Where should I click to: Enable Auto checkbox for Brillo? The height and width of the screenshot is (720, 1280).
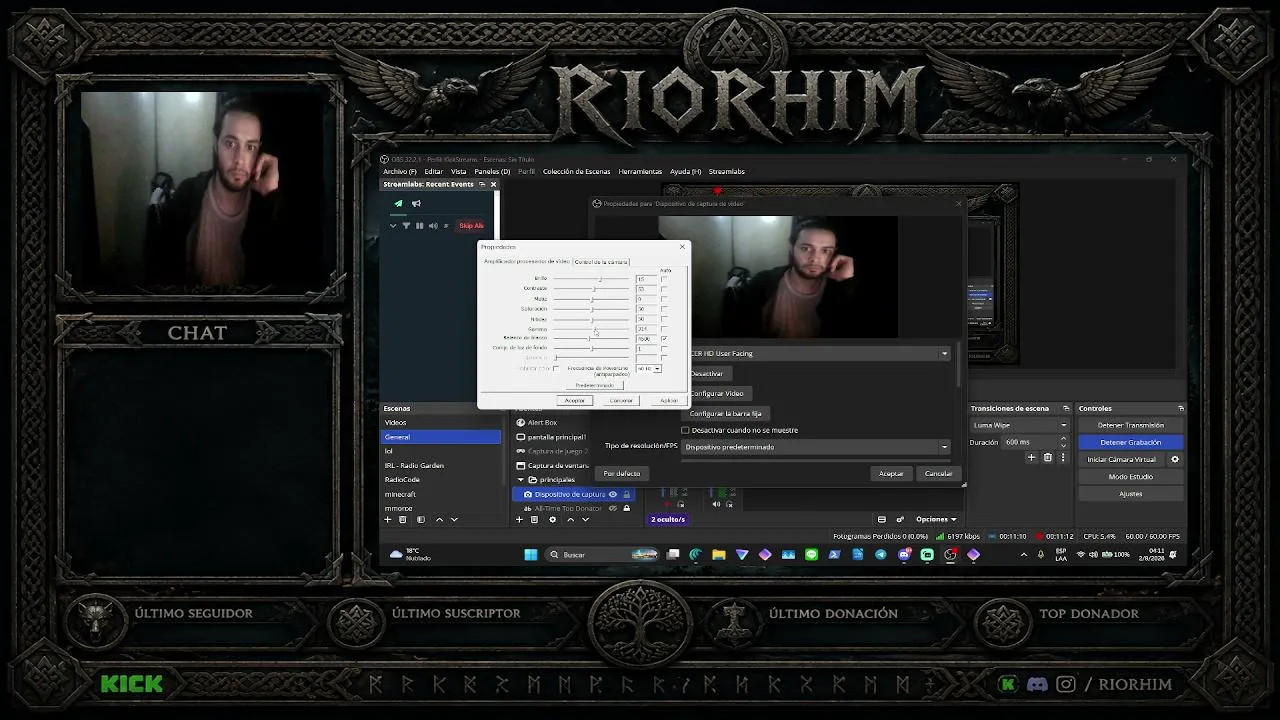click(664, 279)
